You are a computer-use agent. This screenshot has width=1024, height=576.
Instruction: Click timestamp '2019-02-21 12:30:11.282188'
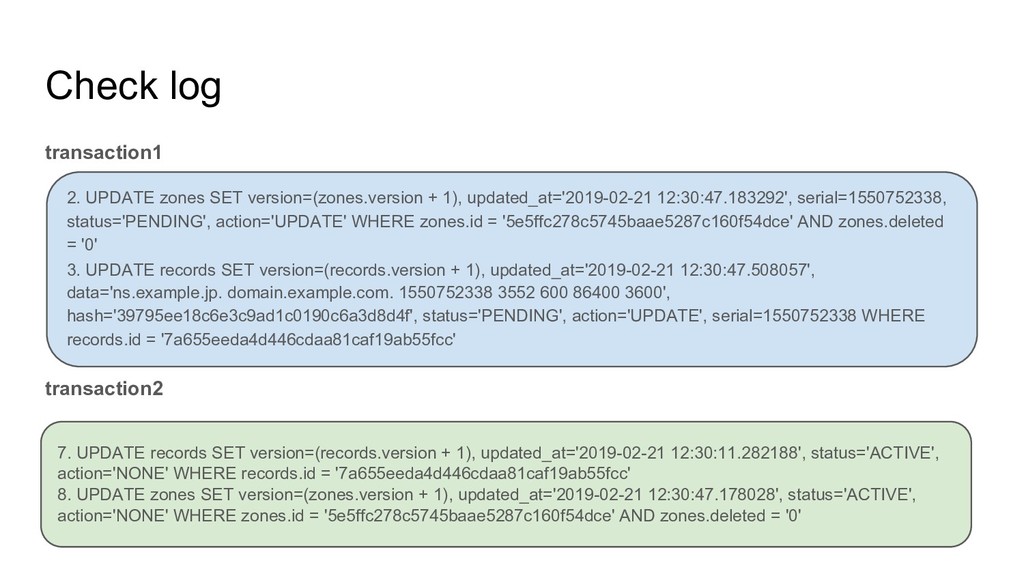(x=688, y=453)
